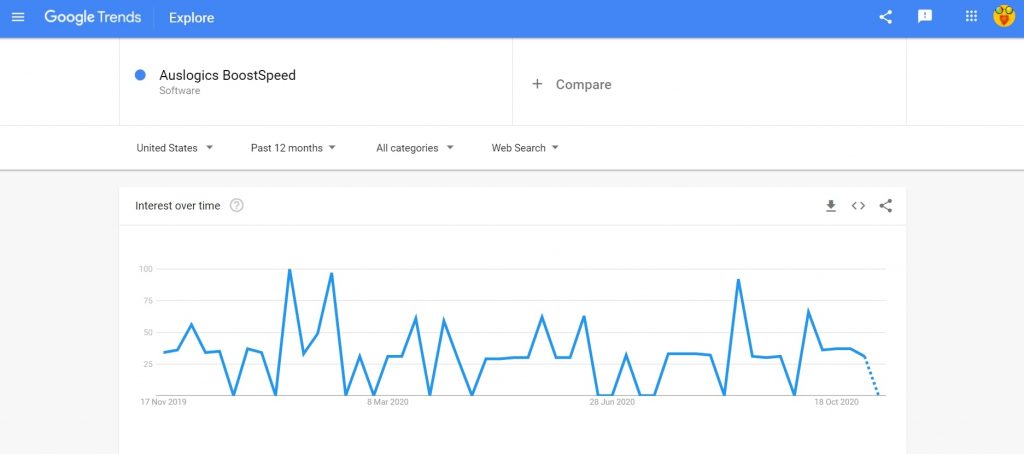Share the Interest over time chart

pyautogui.click(x=886, y=206)
